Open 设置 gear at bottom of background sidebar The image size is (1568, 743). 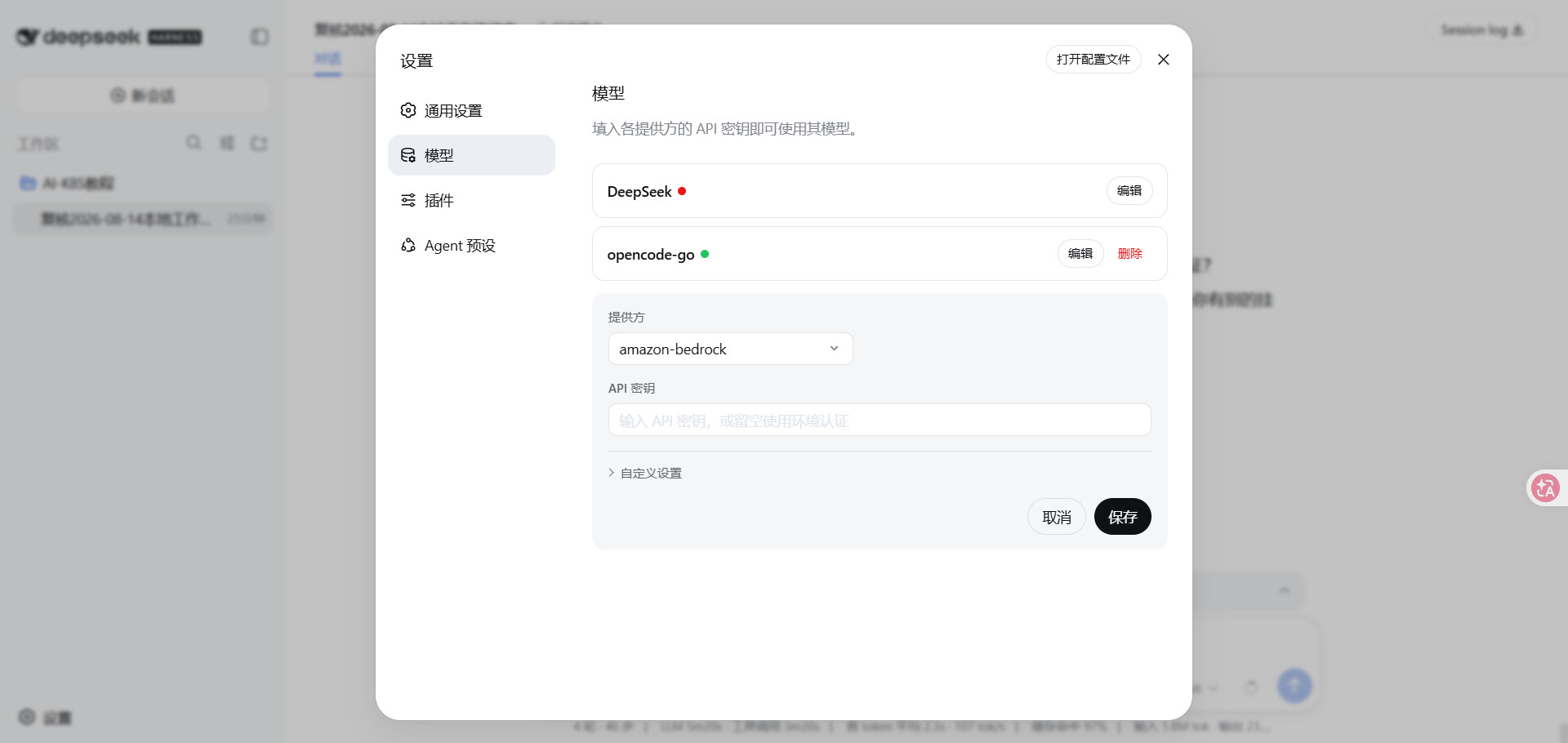(x=45, y=718)
